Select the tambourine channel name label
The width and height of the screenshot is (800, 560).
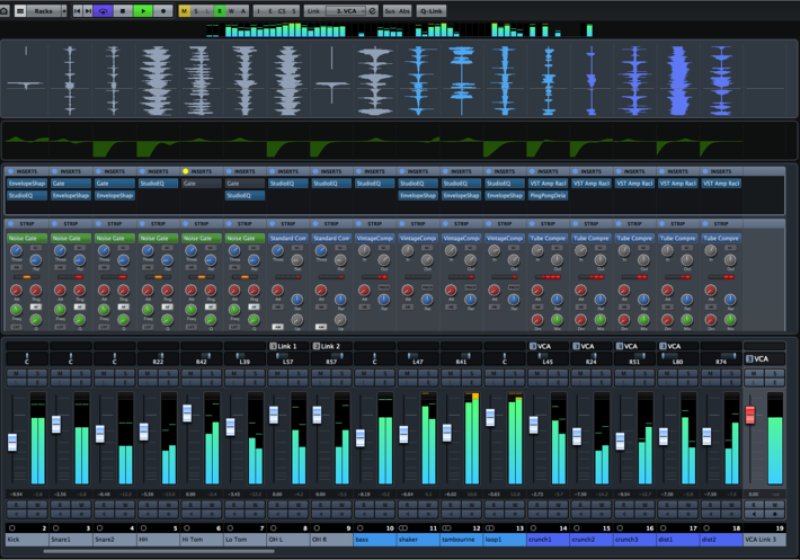coord(461,539)
